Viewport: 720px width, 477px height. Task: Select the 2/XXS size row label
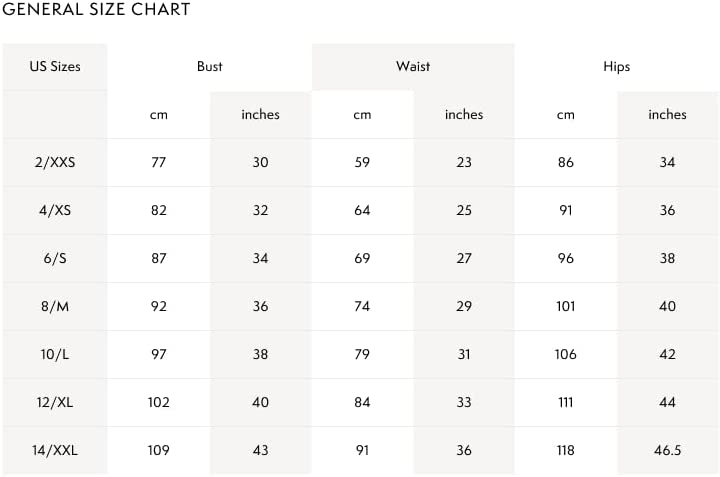click(x=55, y=162)
